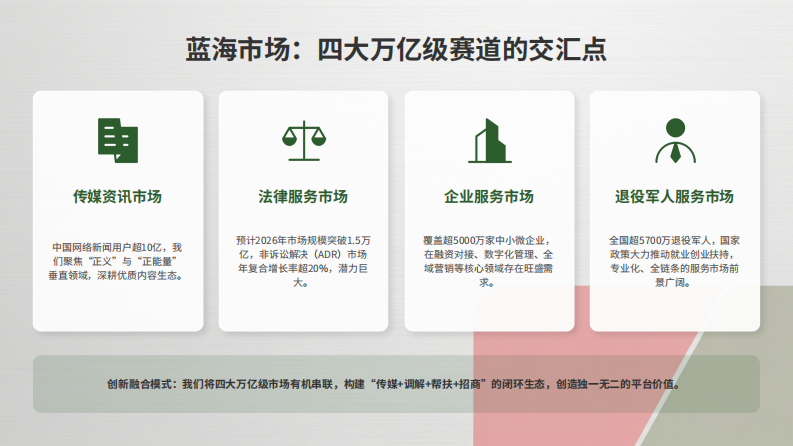The image size is (793, 446).
Task: Click the balance scales icon above 法律服务市场
Action: click(x=303, y=141)
